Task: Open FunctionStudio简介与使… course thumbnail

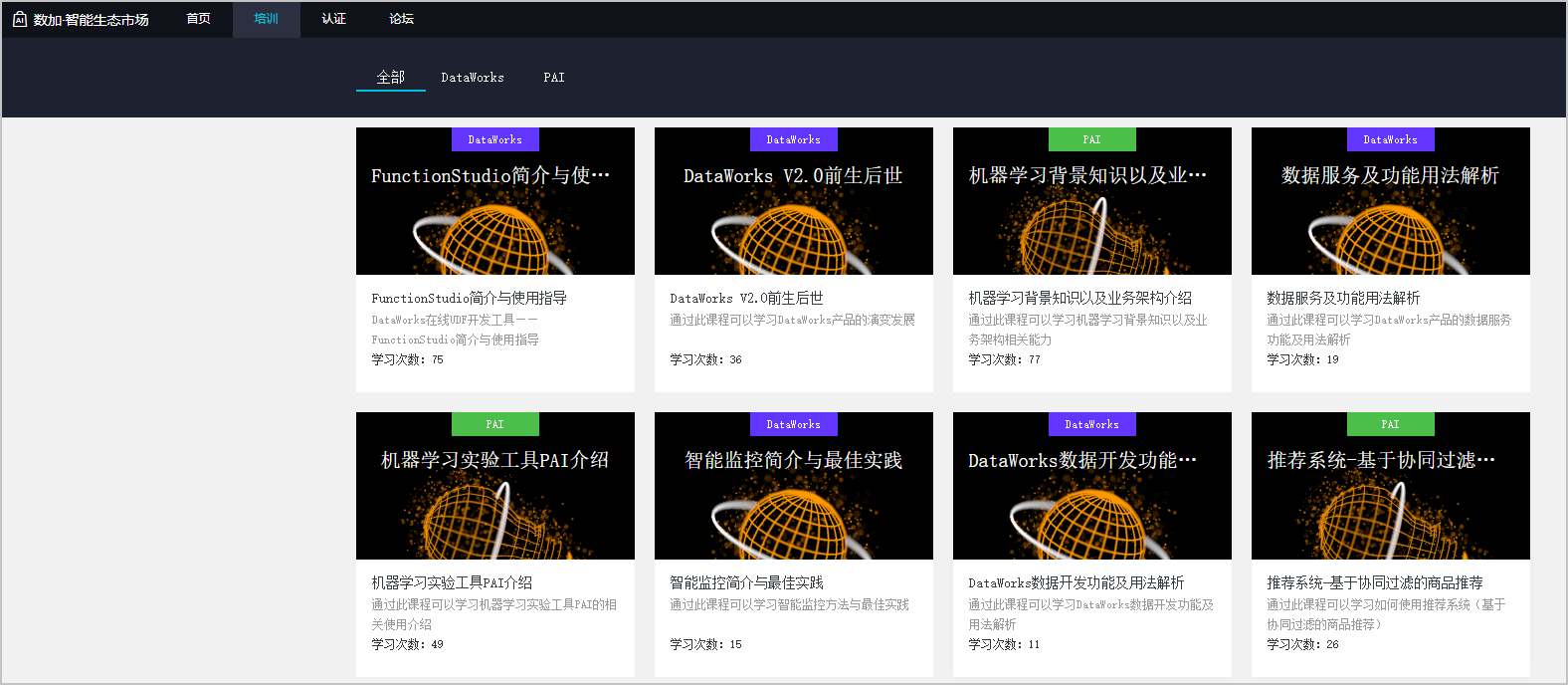Action: click(x=495, y=201)
